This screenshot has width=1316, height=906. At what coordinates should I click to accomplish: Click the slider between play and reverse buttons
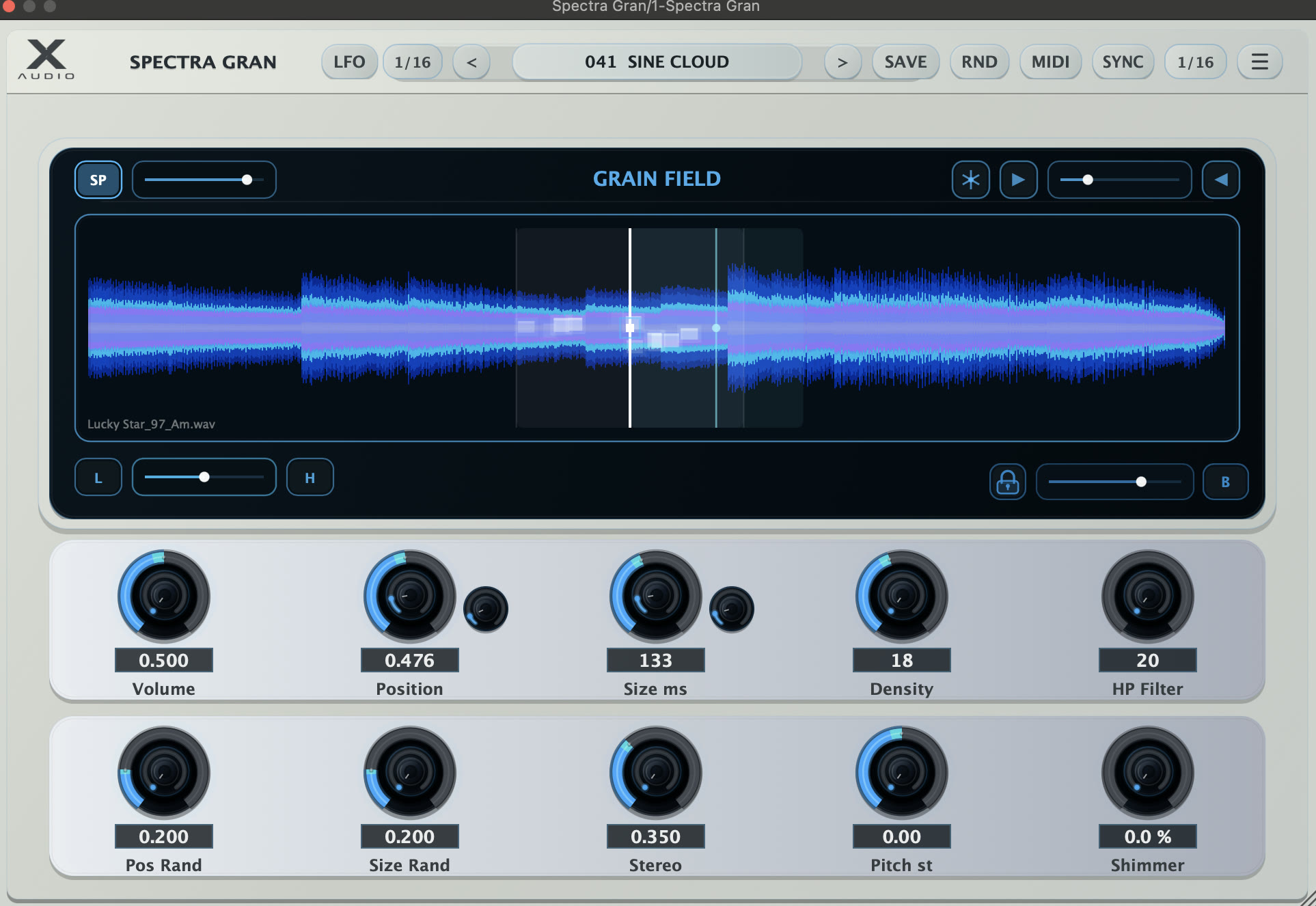tap(1119, 180)
